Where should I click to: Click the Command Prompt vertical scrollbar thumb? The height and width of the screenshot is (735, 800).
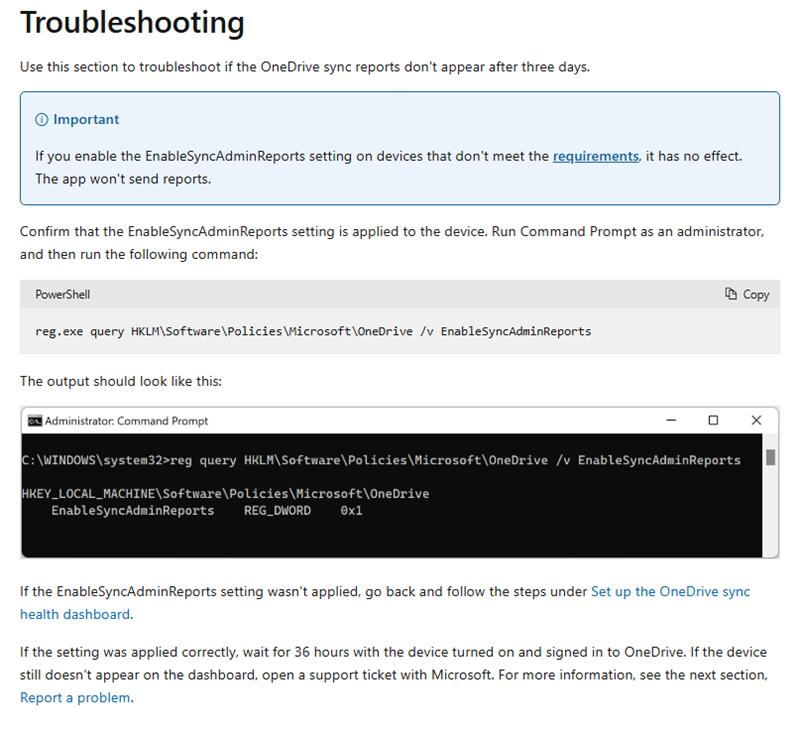pyautogui.click(x=770, y=457)
